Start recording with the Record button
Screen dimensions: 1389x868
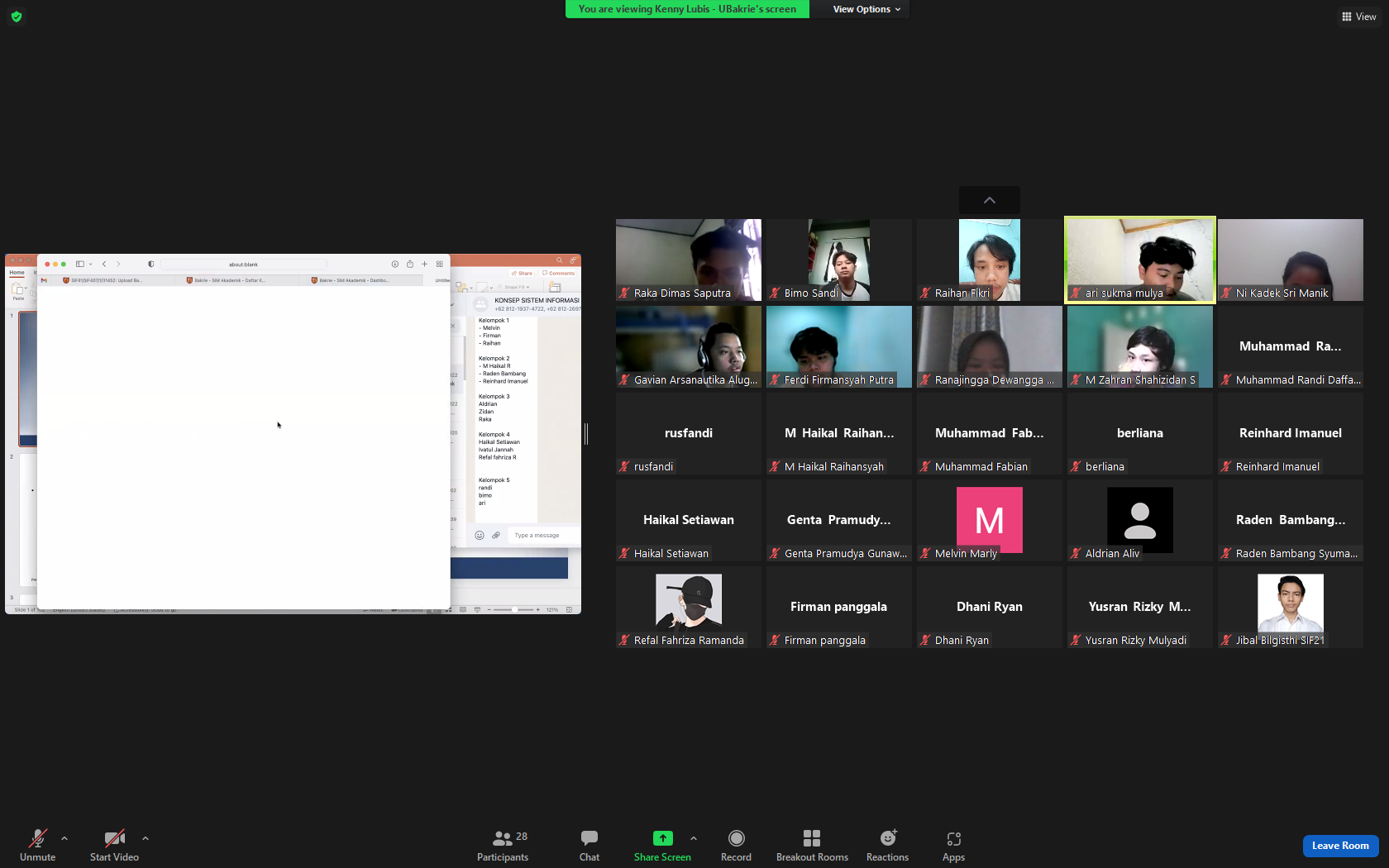point(736,845)
